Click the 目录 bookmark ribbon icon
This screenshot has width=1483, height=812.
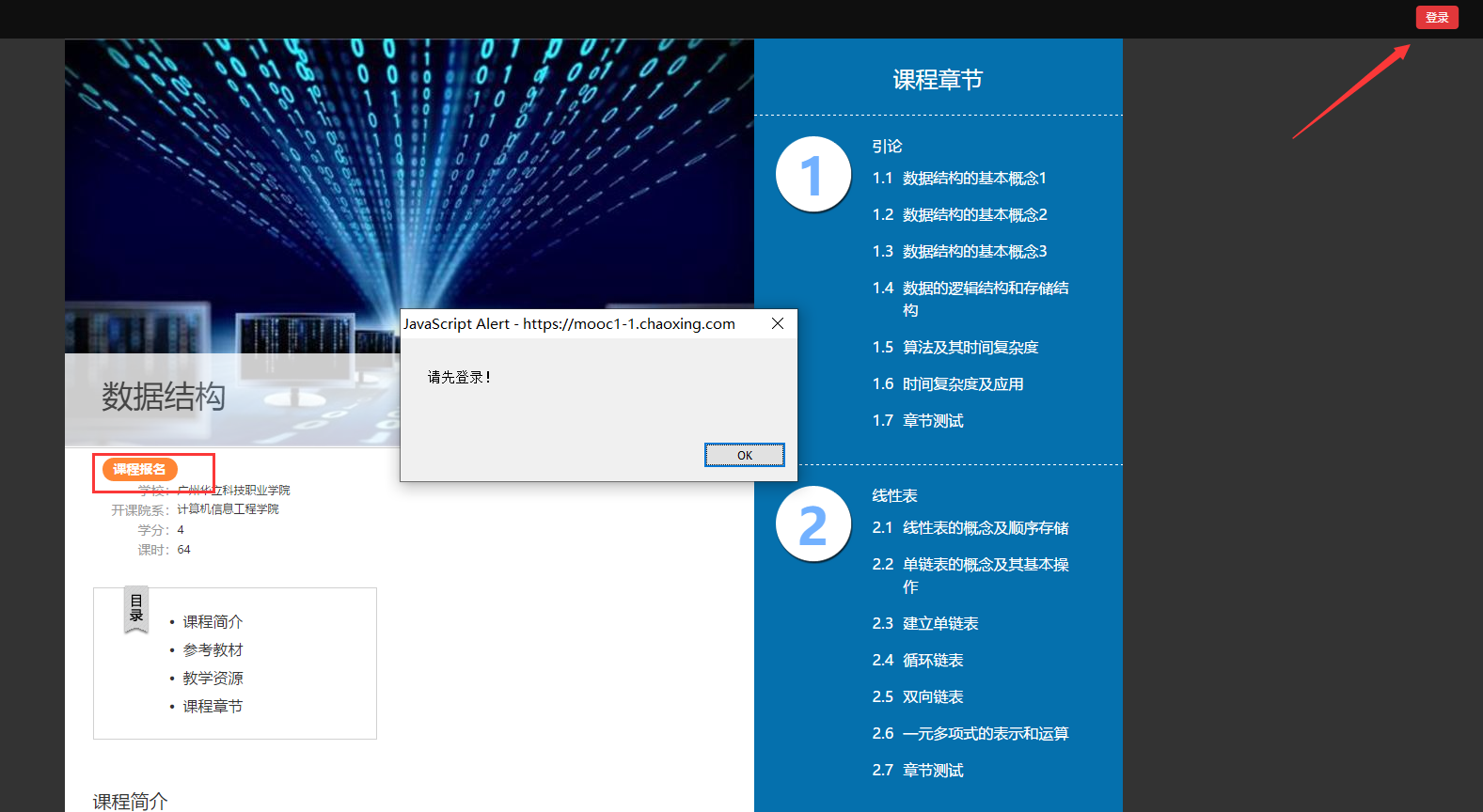[x=136, y=609]
